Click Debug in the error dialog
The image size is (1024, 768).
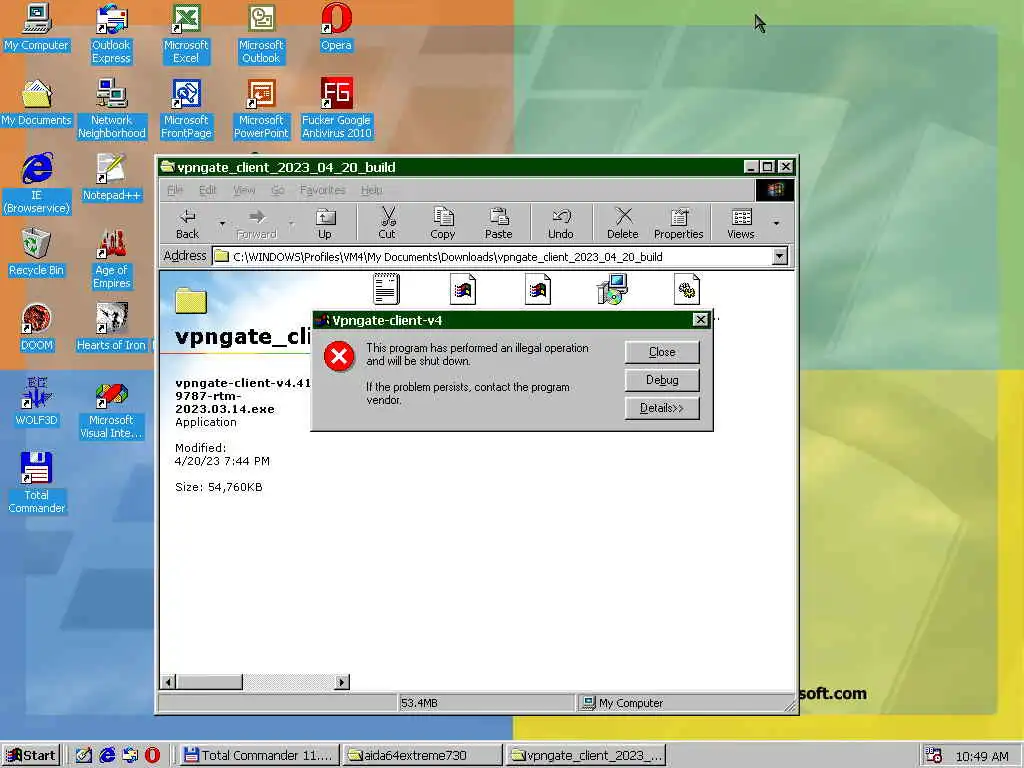pyautogui.click(x=662, y=380)
